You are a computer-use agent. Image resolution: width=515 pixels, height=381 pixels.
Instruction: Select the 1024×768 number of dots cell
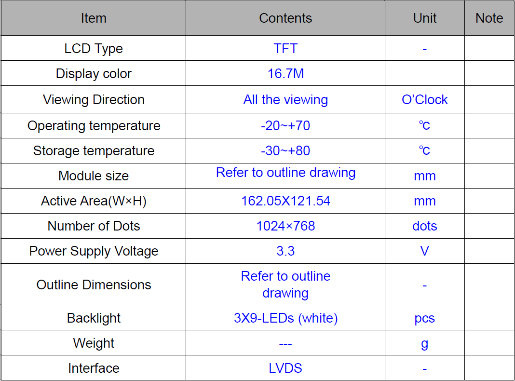[x=285, y=226]
